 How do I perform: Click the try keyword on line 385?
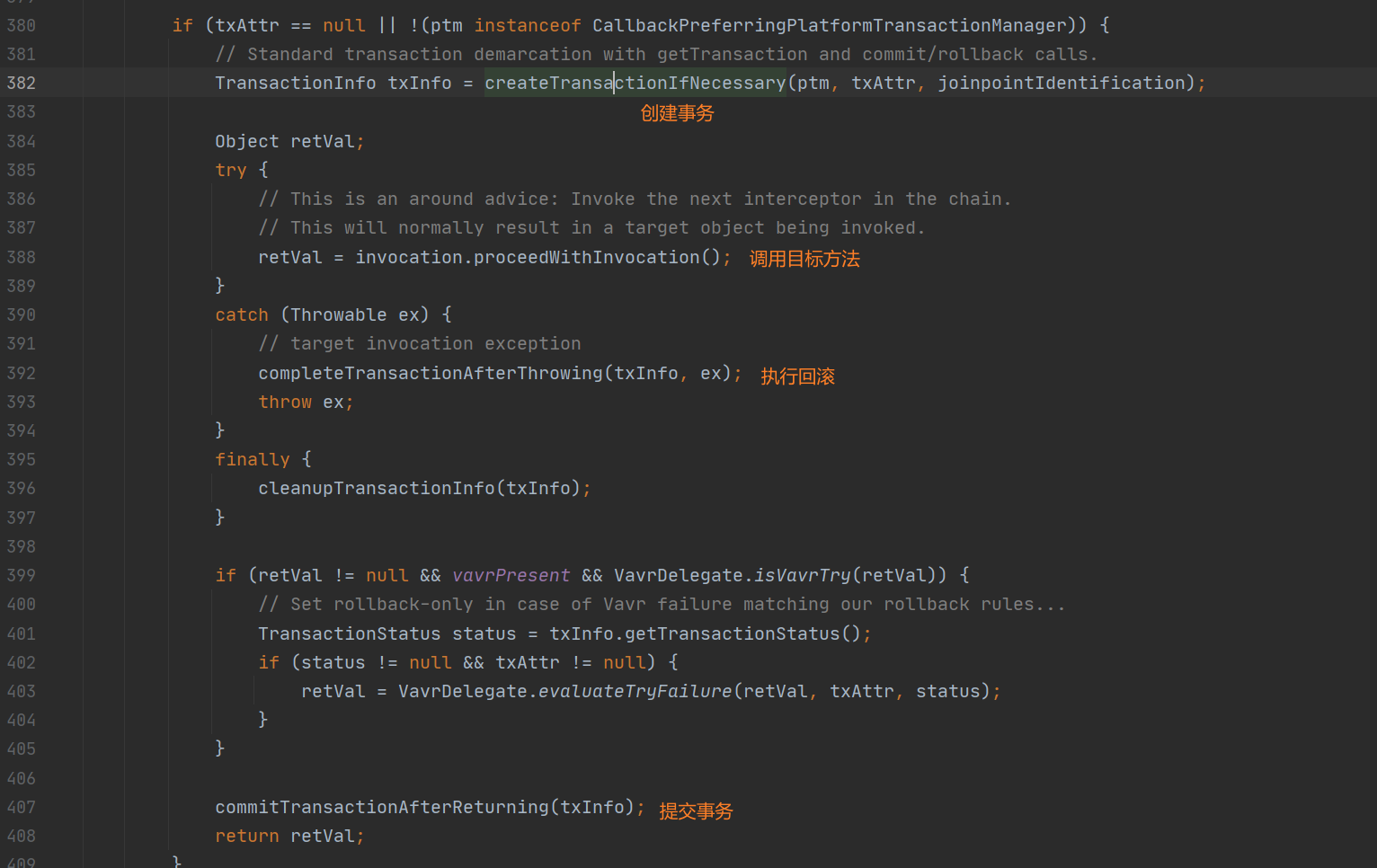[x=231, y=170]
